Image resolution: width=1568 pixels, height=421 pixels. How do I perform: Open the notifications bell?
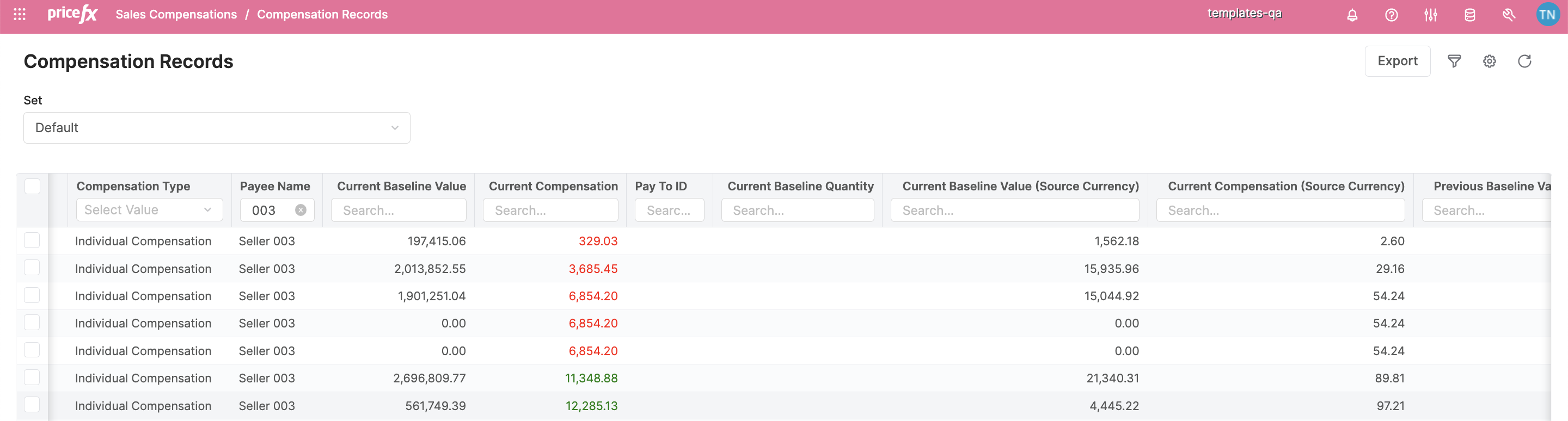pos(1352,15)
